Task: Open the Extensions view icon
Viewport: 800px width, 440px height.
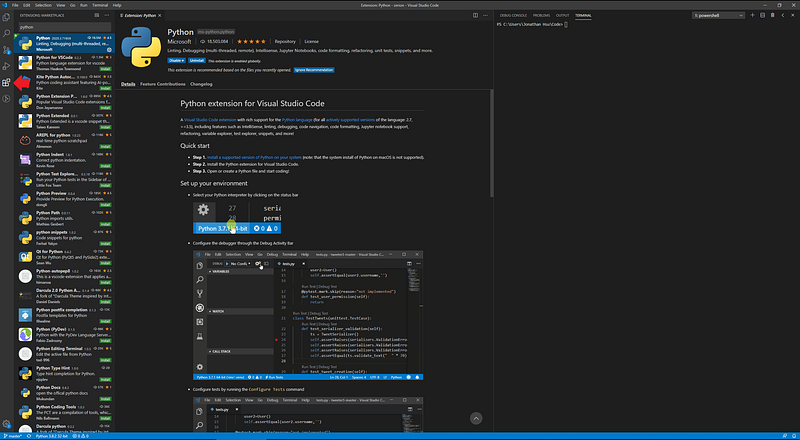Action: (6, 82)
